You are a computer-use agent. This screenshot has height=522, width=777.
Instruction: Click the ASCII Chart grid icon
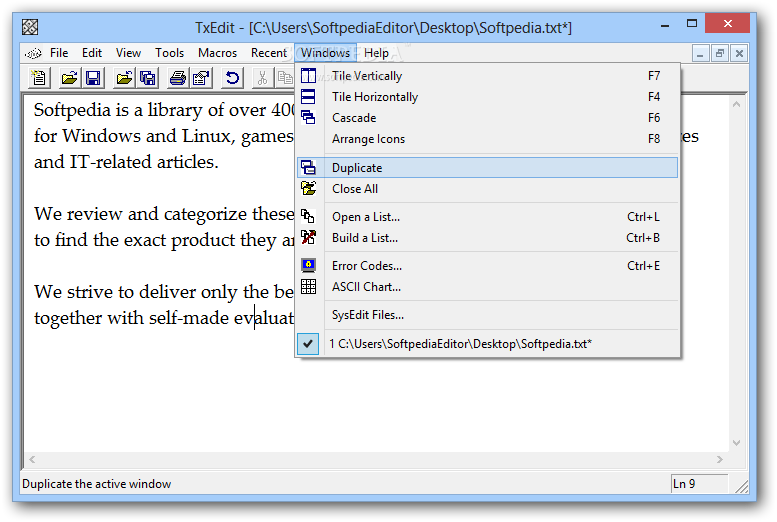[x=308, y=287]
